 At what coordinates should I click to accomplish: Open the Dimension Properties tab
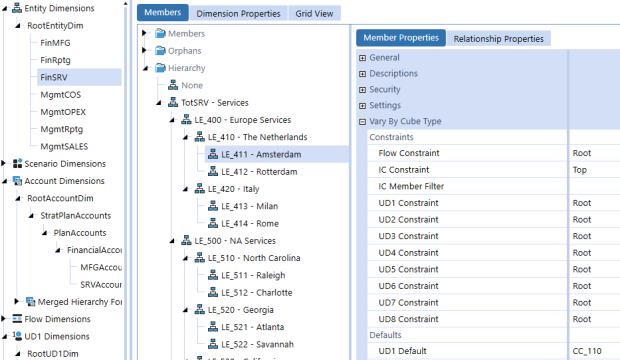point(238,13)
